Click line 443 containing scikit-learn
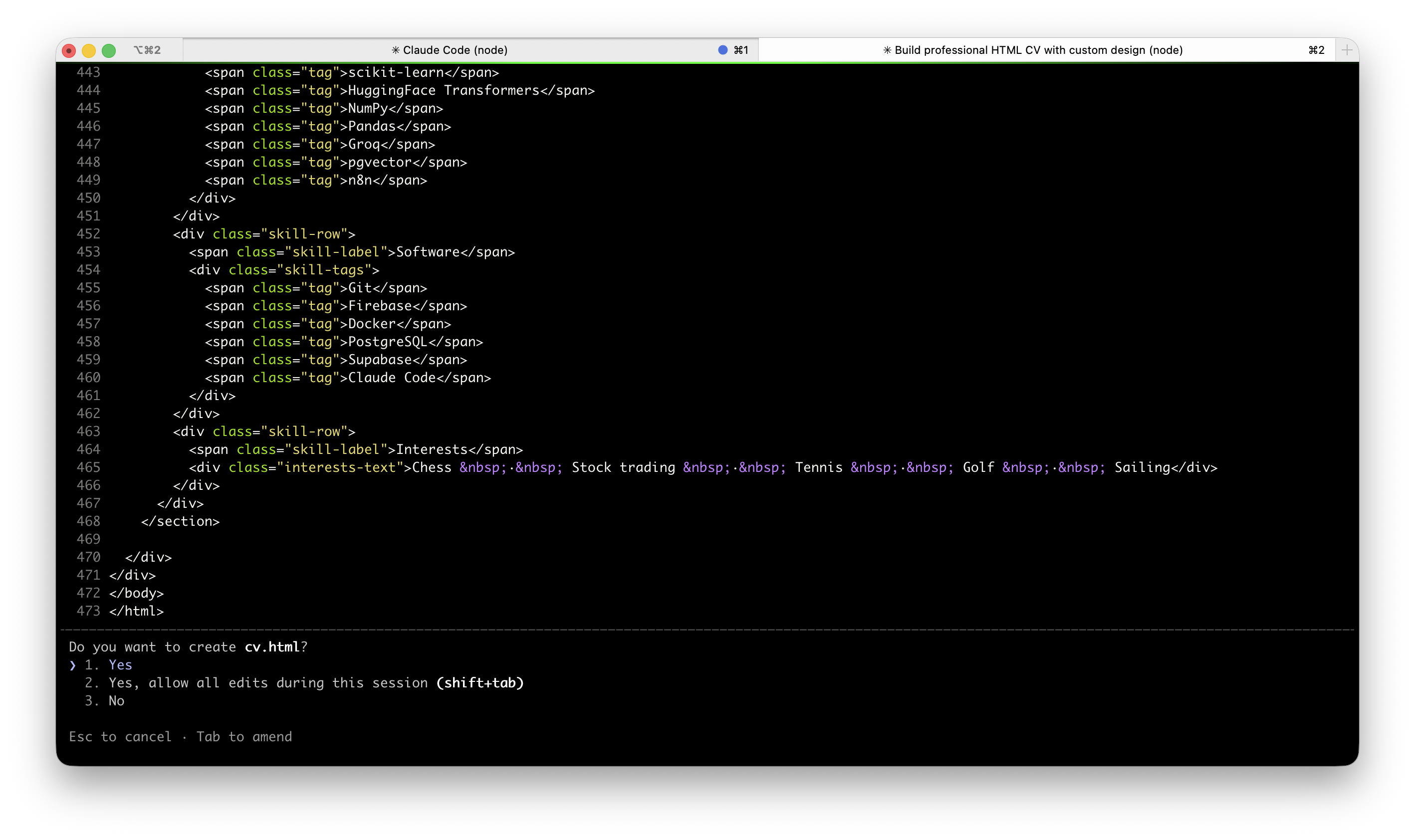The image size is (1415, 840). click(x=351, y=72)
